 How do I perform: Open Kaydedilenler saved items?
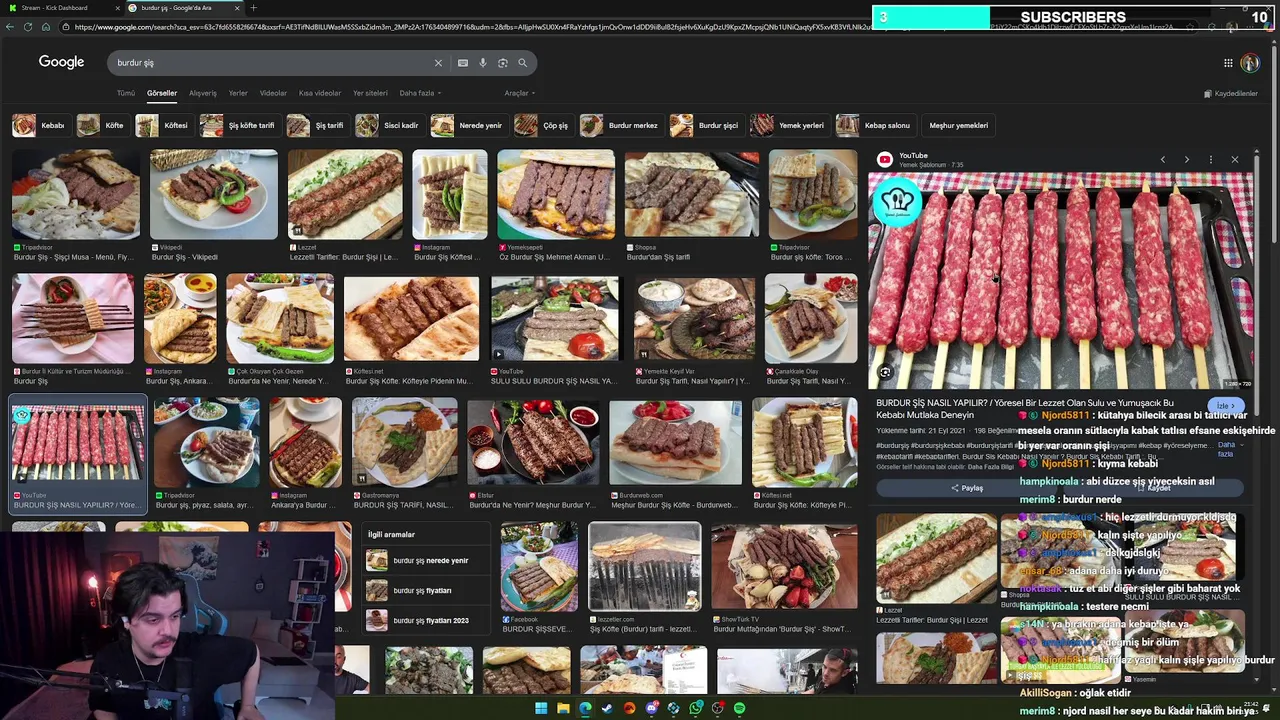click(1231, 94)
